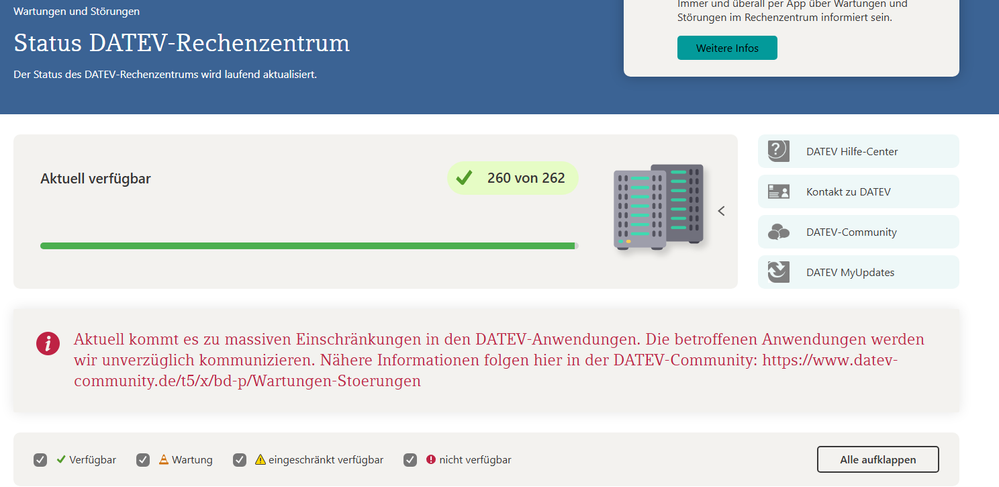This screenshot has width=999, height=487.
Task: Open DATEV Hilfe-Center link
Action: [858, 151]
